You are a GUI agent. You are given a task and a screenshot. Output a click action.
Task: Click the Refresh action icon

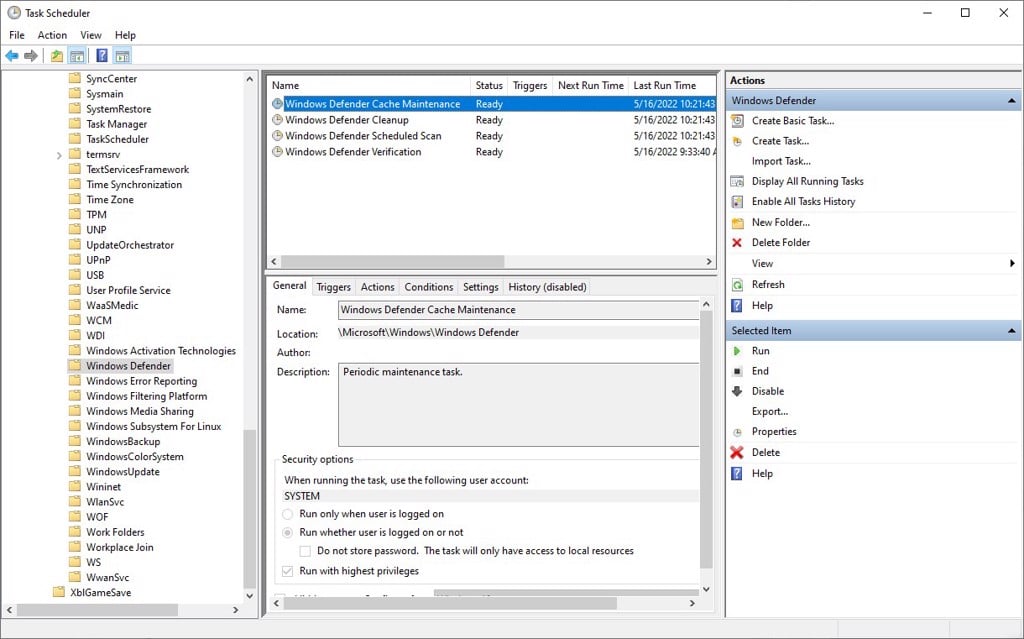click(x=737, y=285)
